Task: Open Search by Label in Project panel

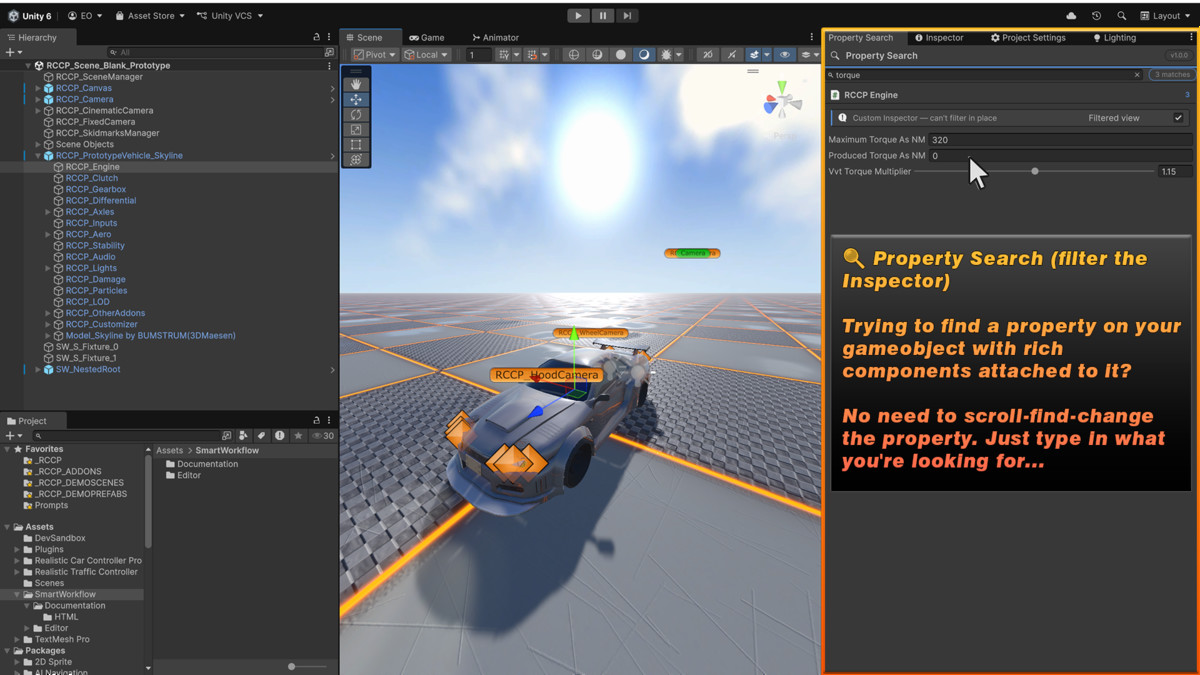Action: point(261,436)
